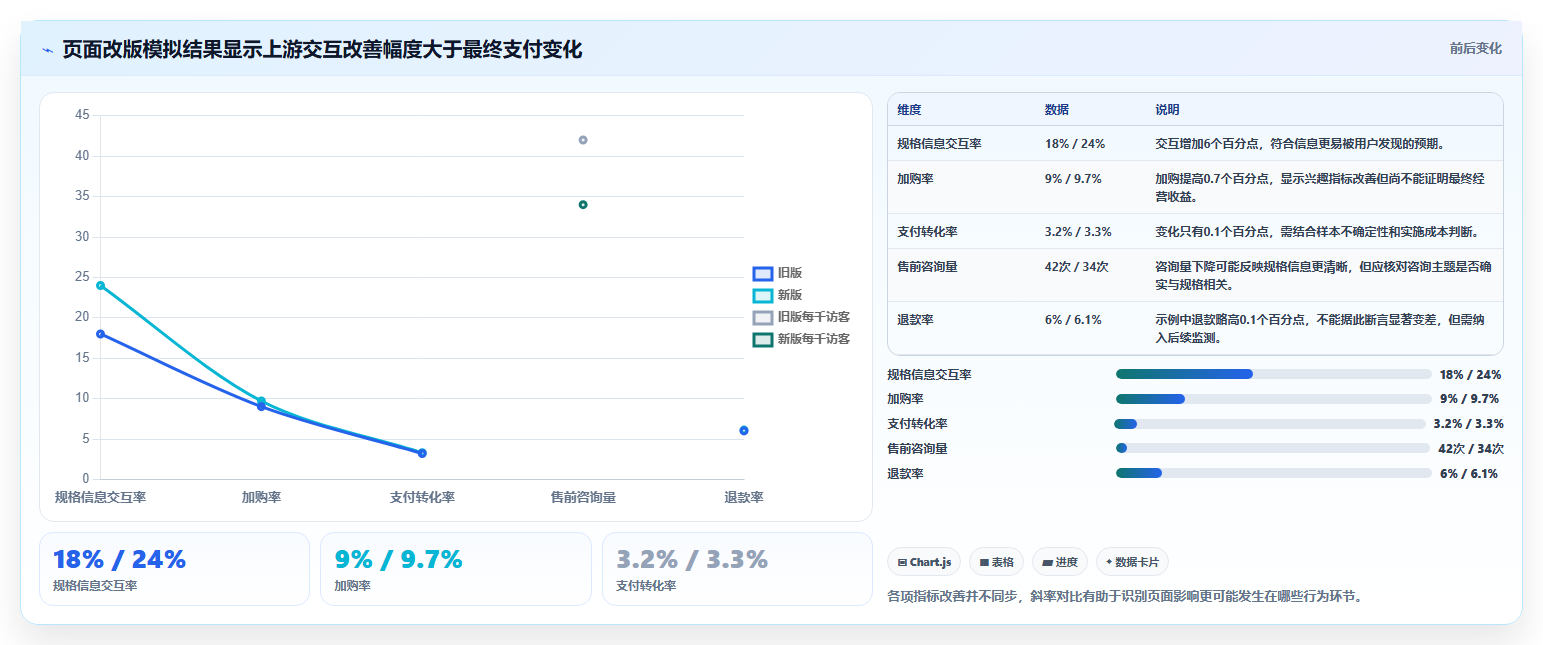Image resolution: width=1543 pixels, height=645 pixels.
Task: Click the 退款率 progress bar
Action: click(x=1274, y=473)
